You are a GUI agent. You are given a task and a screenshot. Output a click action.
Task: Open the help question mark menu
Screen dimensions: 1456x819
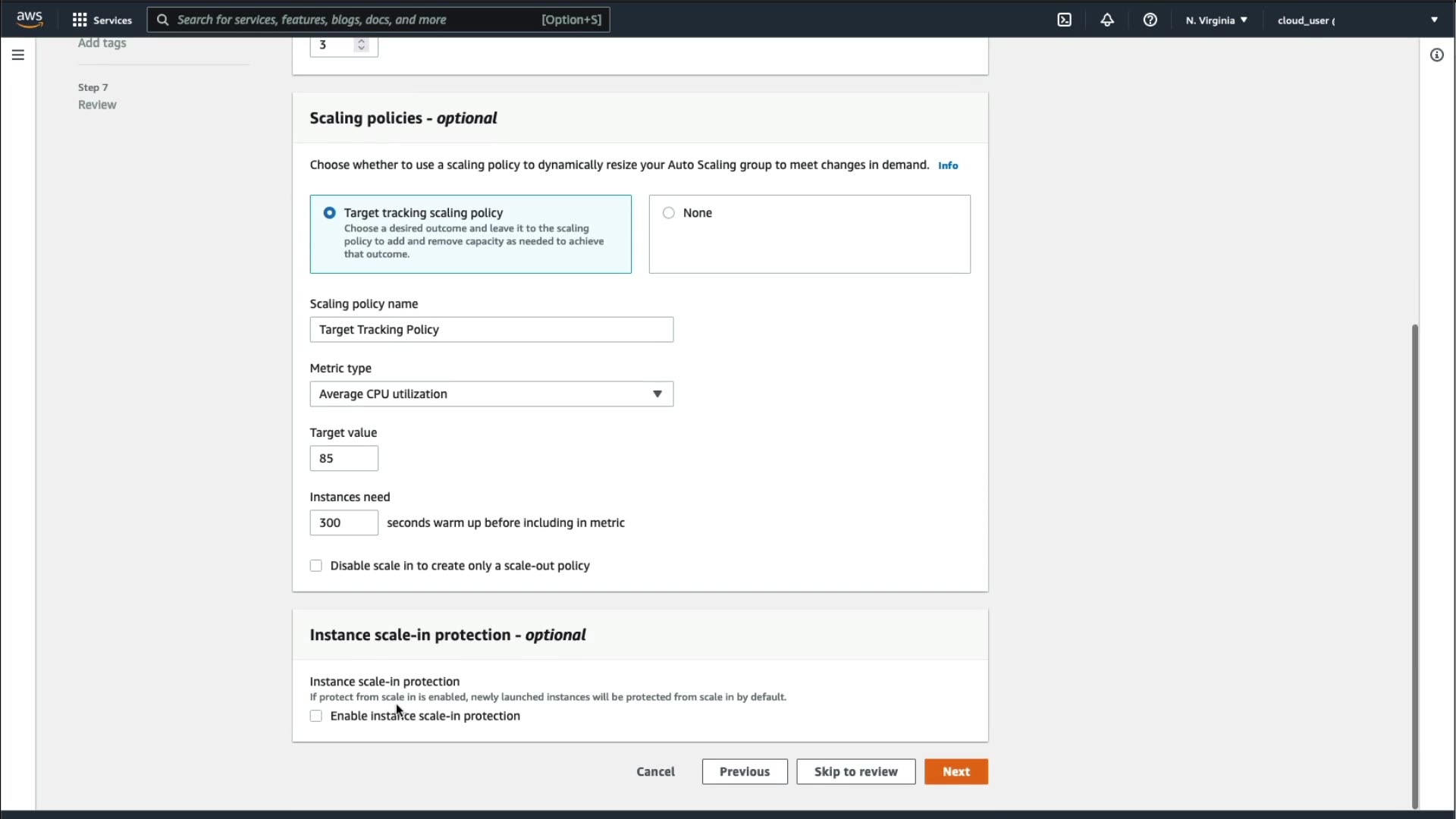pos(1150,20)
